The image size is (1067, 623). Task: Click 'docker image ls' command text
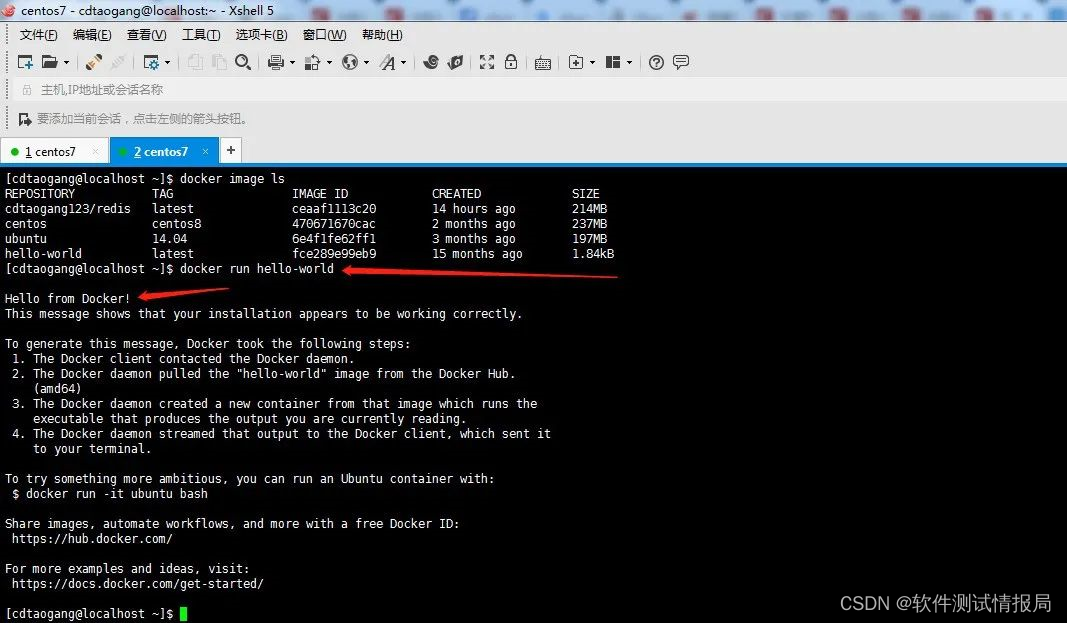232,179
